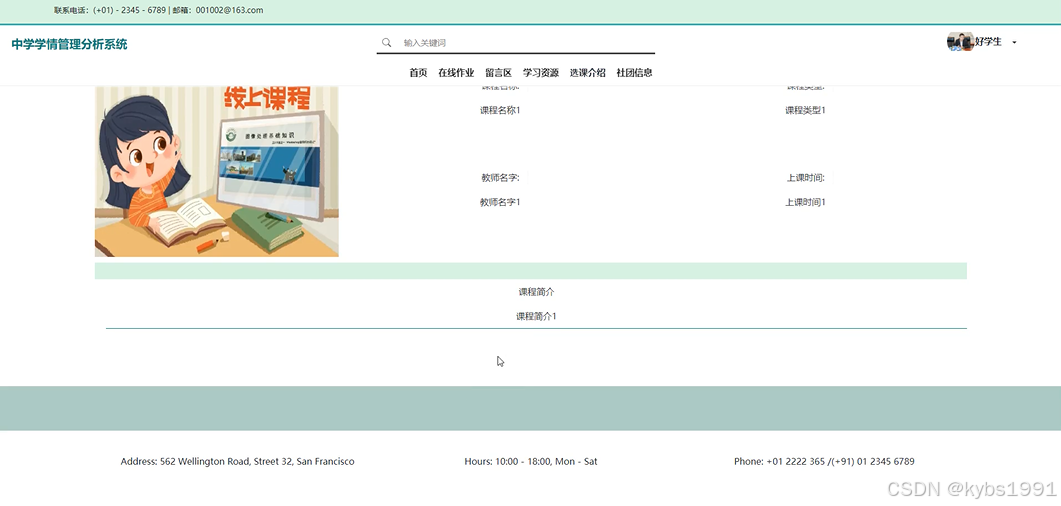Open the 线上课程 course image
Screen dimensions: 1061x506
click(x=217, y=171)
